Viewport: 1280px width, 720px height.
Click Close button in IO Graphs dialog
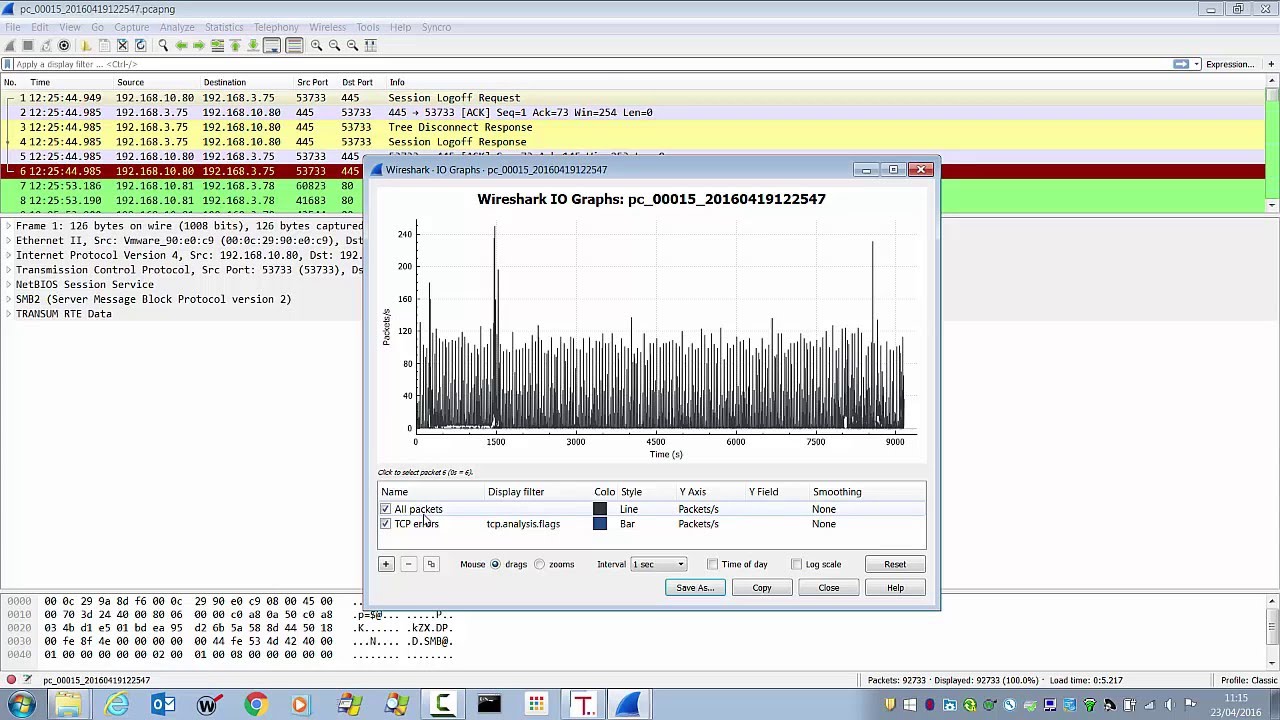coord(829,588)
